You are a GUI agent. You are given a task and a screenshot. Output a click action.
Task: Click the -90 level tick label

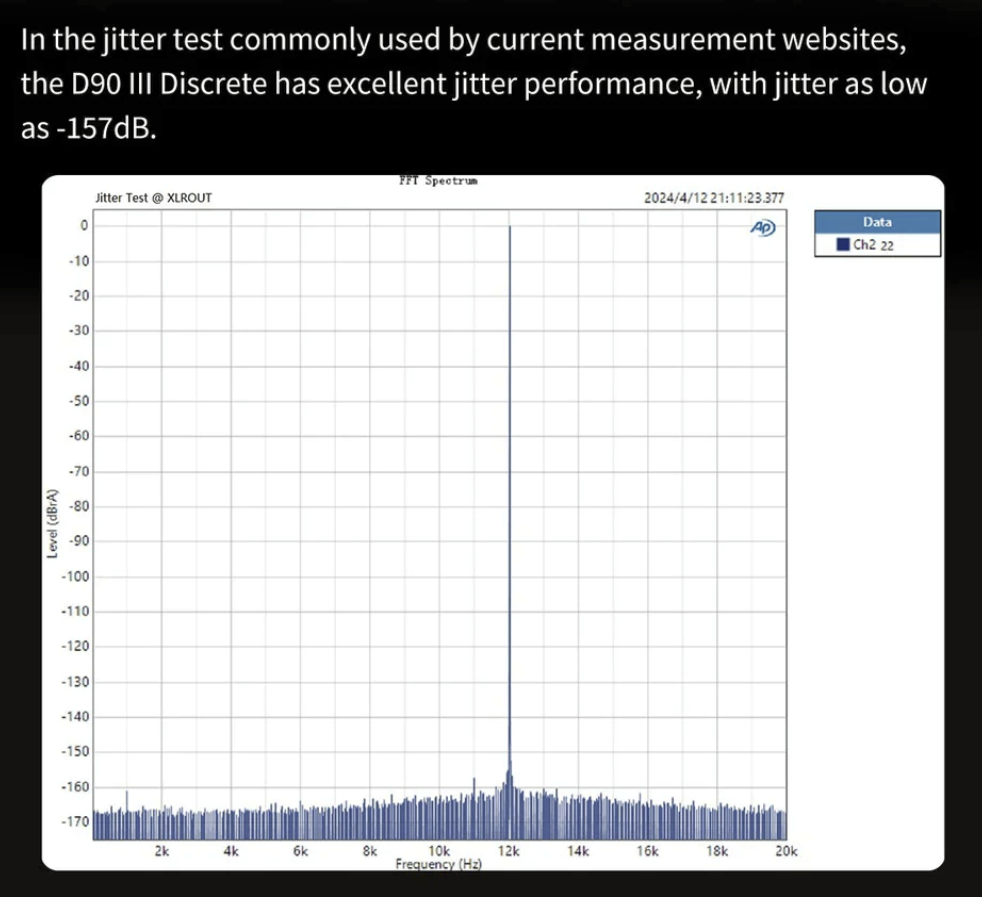[x=79, y=541]
